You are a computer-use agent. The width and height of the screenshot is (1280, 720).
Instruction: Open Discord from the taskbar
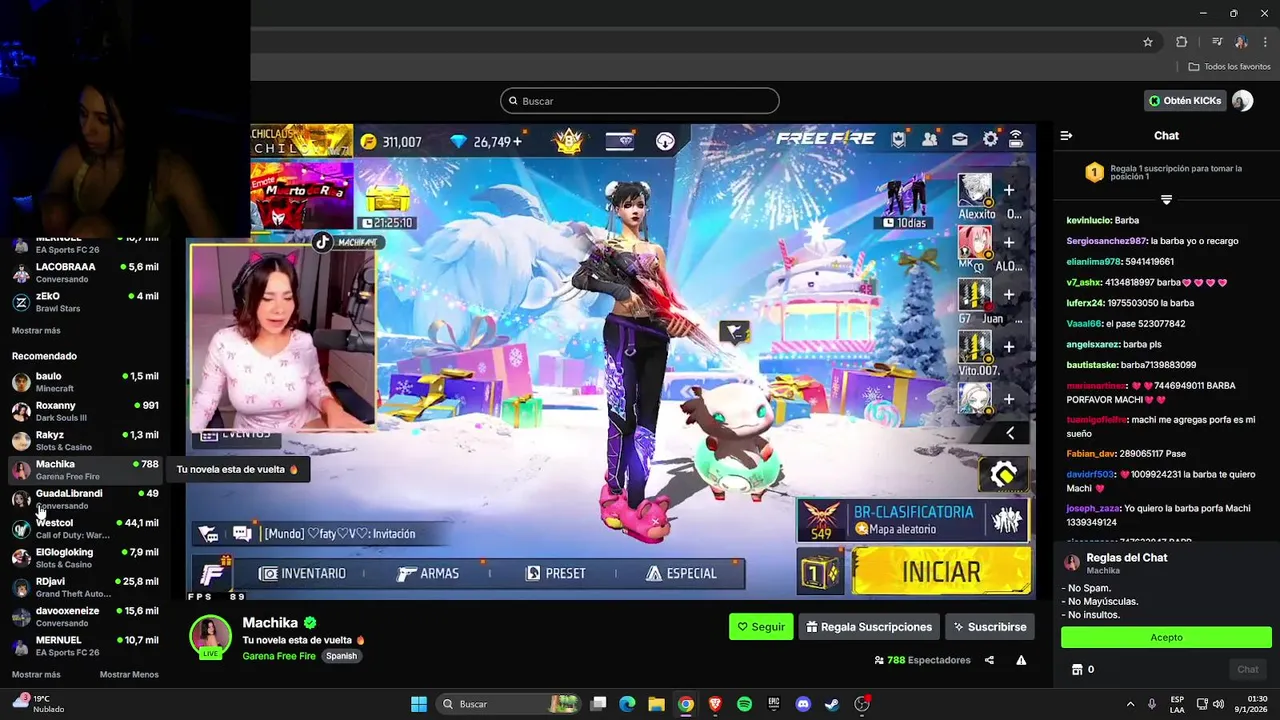802,704
